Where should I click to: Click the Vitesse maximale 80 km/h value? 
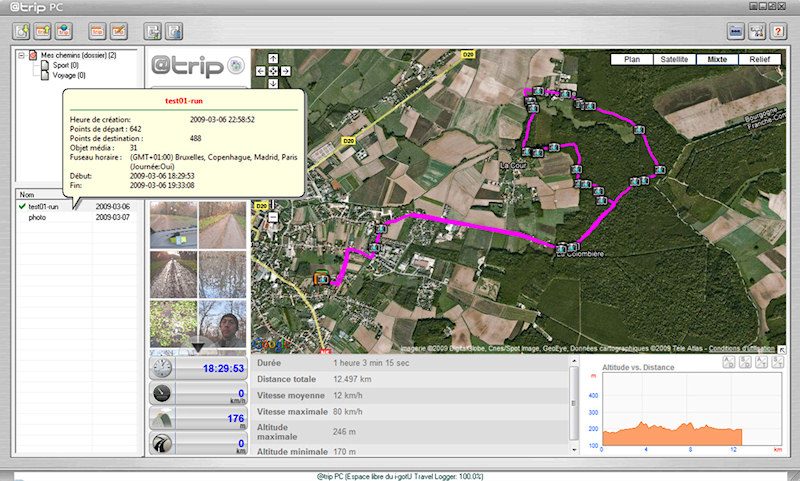(x=348, y=412)
